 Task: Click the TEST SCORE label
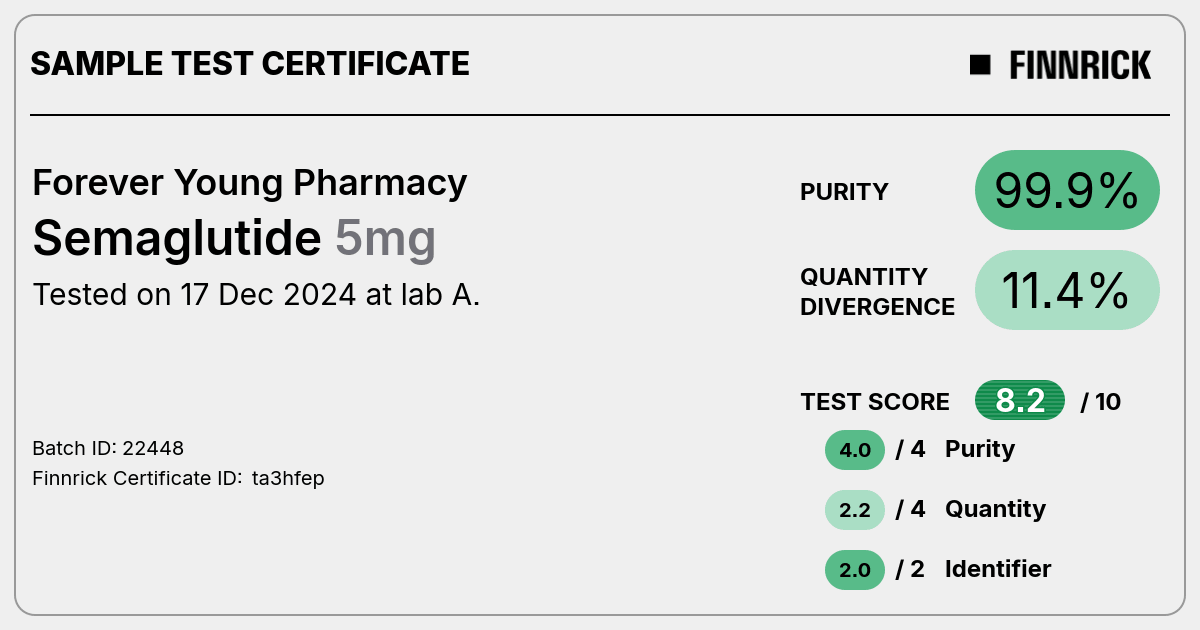(x=875, y=402)
